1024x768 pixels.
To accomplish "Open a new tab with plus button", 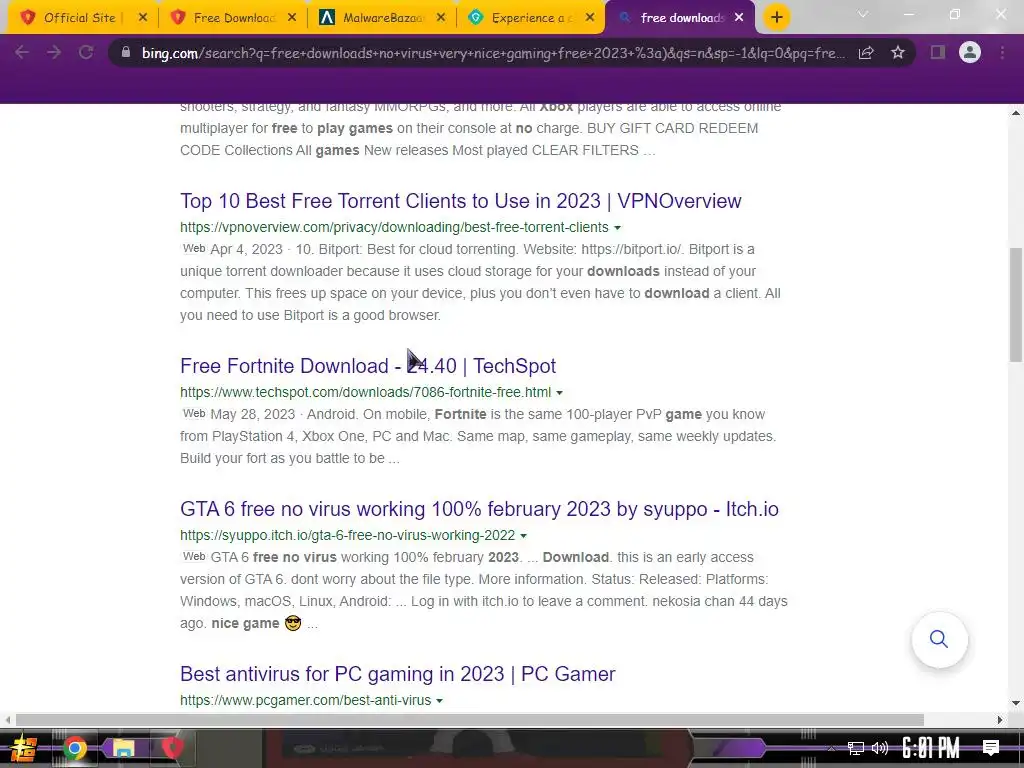I will coord(776,18).
